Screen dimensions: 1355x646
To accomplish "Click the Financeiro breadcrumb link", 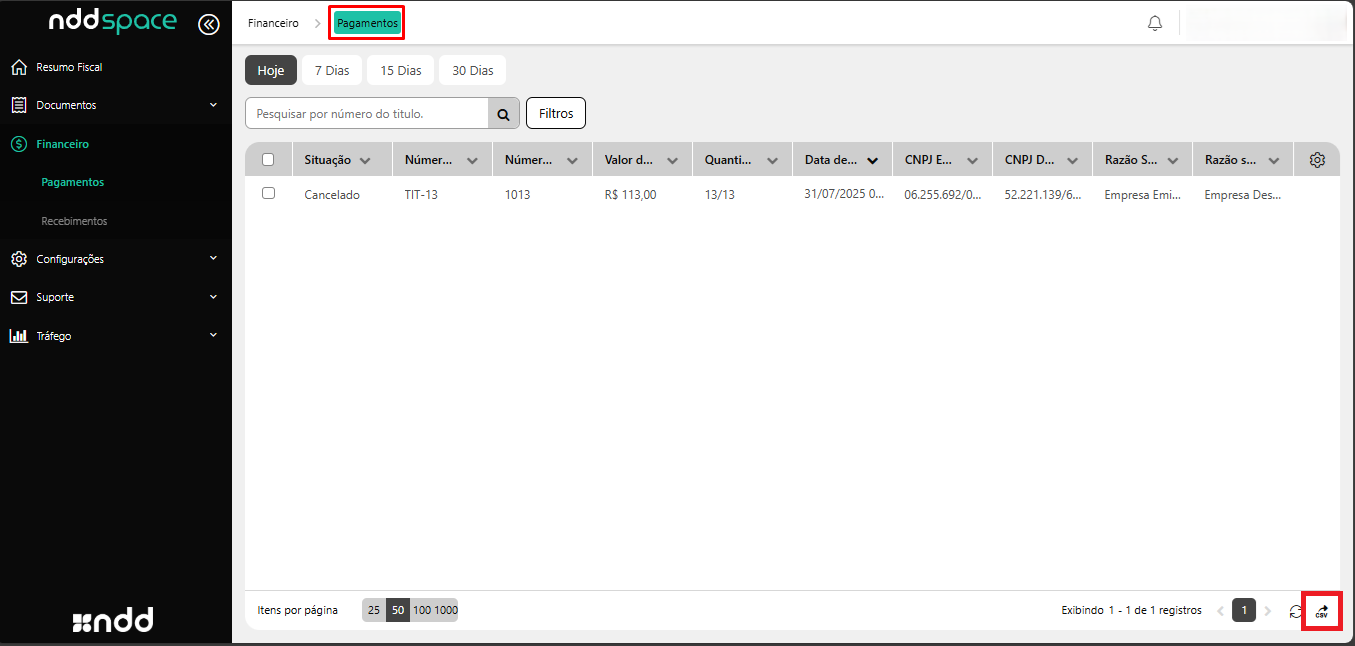I will tap(273, 23).
